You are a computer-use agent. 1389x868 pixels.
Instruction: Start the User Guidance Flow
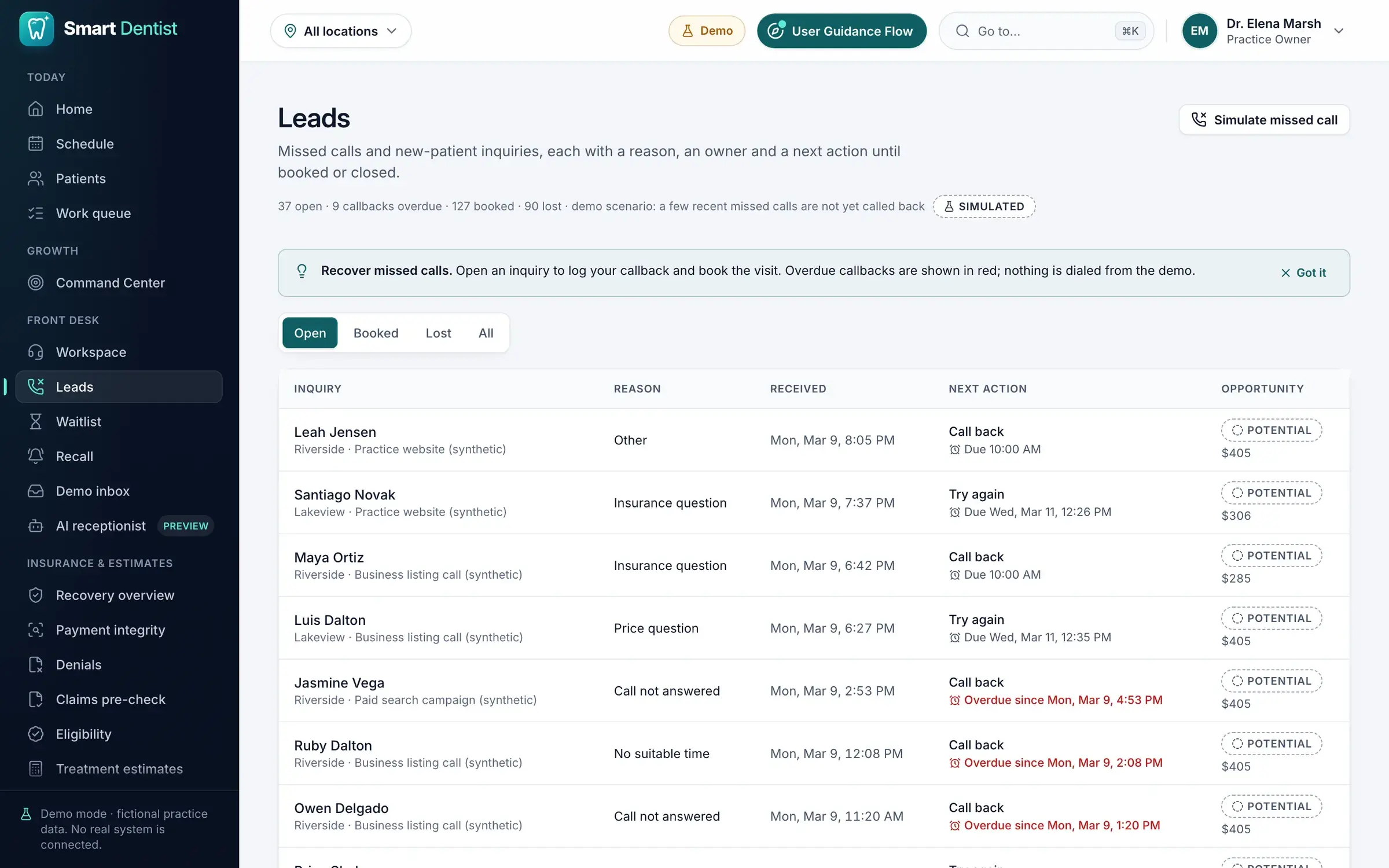842,31
